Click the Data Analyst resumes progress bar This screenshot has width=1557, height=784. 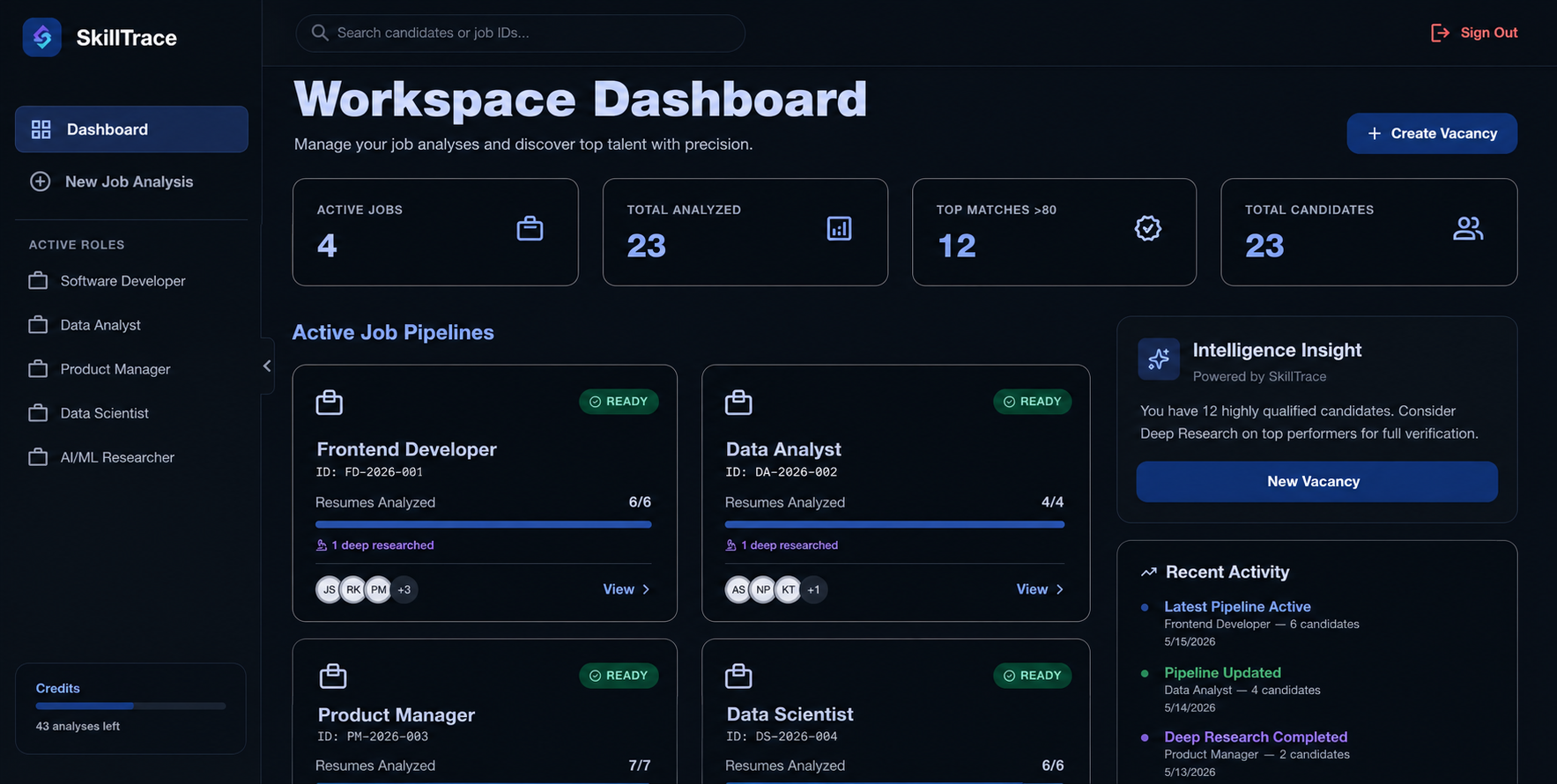894,524
